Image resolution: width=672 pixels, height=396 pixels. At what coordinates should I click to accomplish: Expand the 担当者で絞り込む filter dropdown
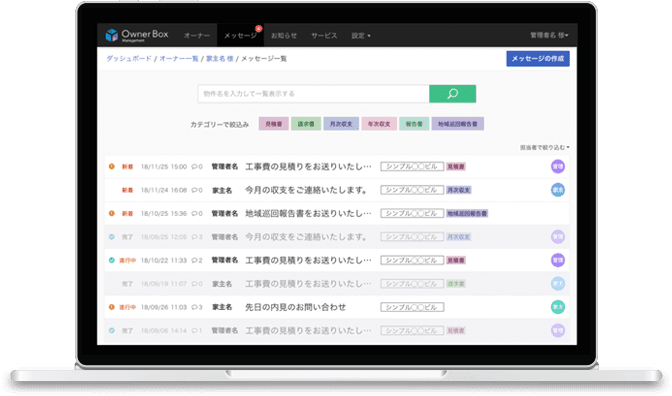(545, 147)
